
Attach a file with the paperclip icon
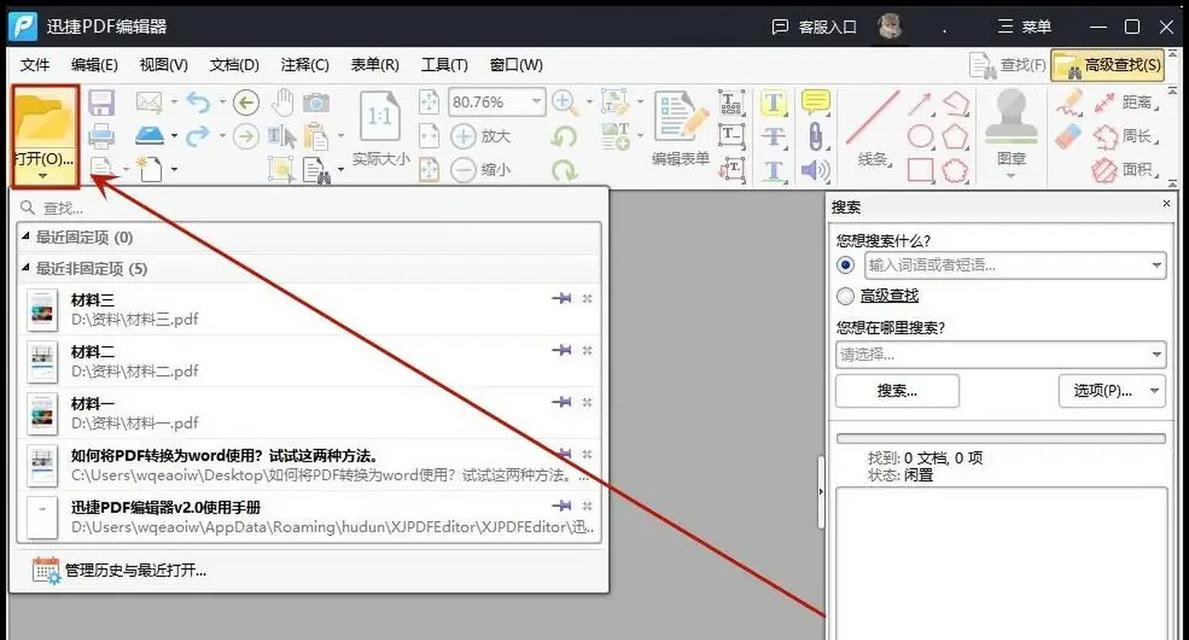point(815,136)
